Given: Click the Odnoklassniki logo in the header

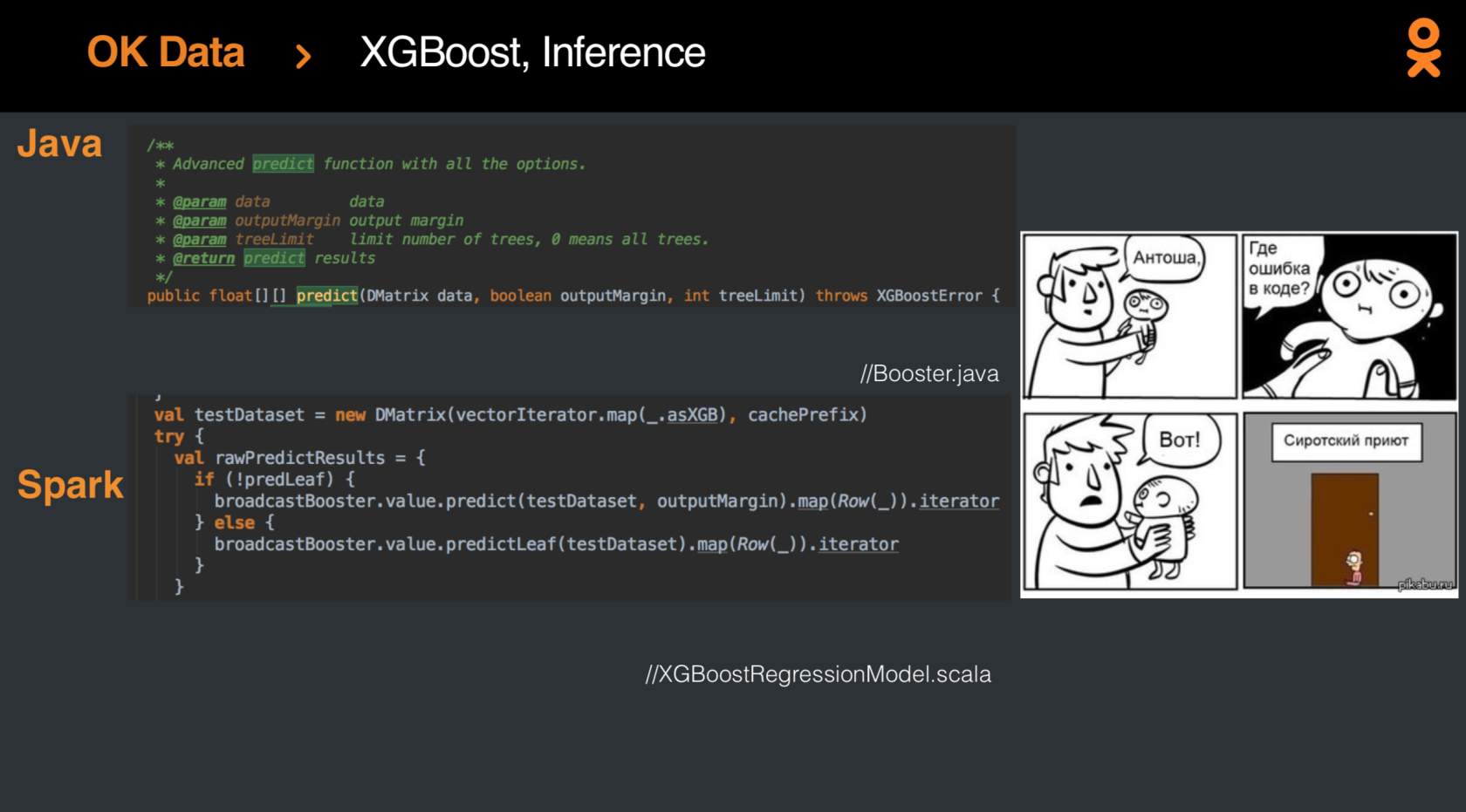Looking at the screenshot, I should (x=1423, y=49).
